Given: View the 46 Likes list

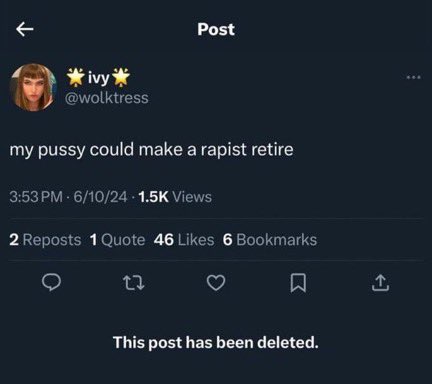Looking at the screenshot, I should 184,240.
